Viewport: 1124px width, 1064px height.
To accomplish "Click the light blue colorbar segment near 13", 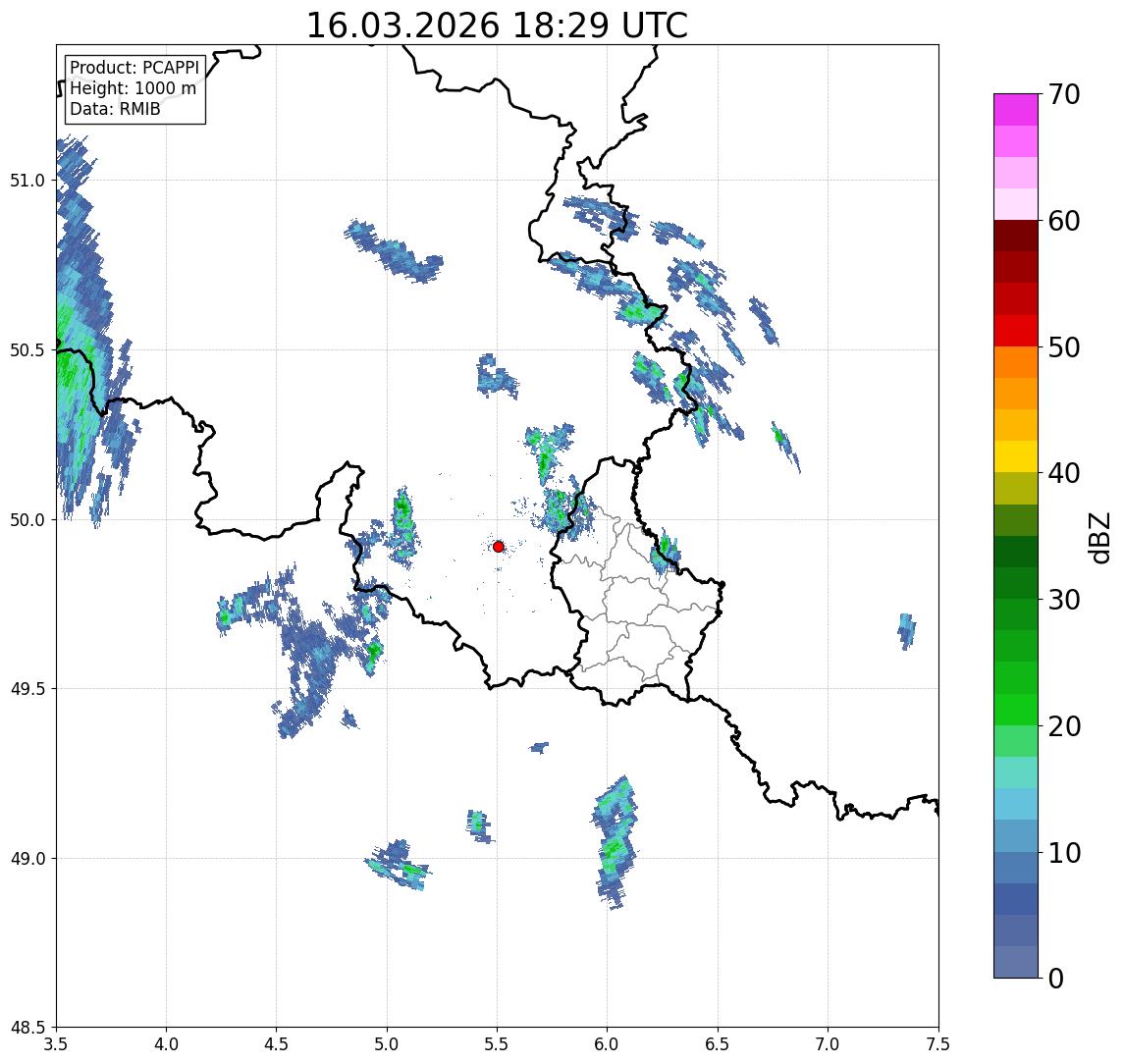I will click(1016, 804).
